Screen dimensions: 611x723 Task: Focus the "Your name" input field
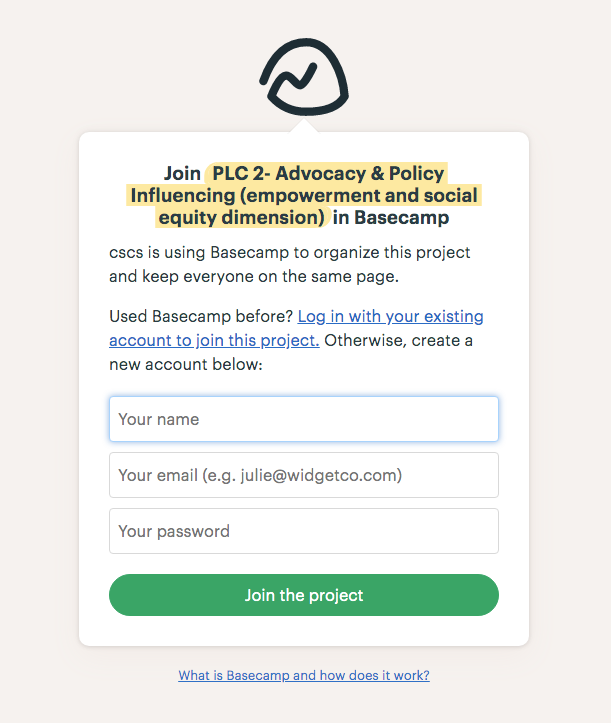pyautogui.click(x=304, y=419)
